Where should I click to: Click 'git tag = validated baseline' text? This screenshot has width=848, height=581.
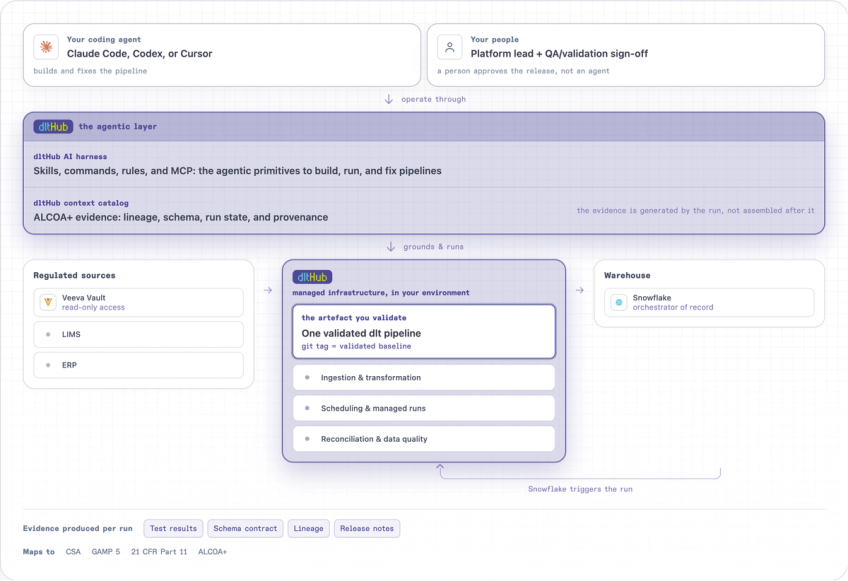(x=356, y=346)
